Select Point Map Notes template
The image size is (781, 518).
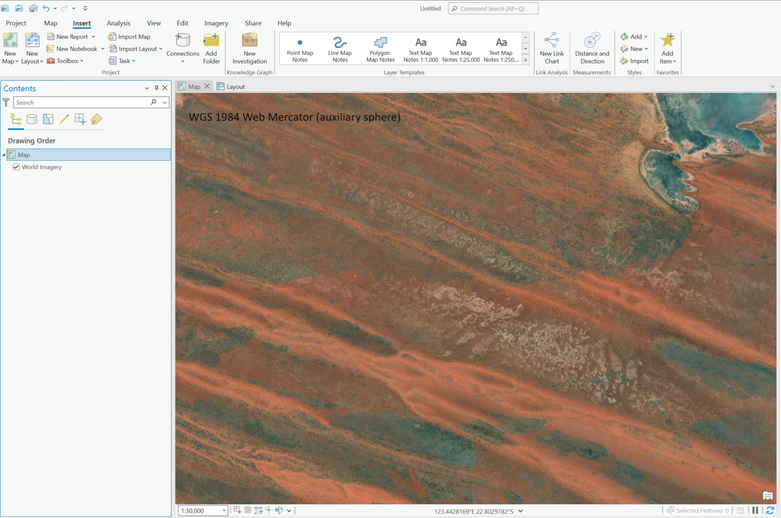(x=299, y=50)
